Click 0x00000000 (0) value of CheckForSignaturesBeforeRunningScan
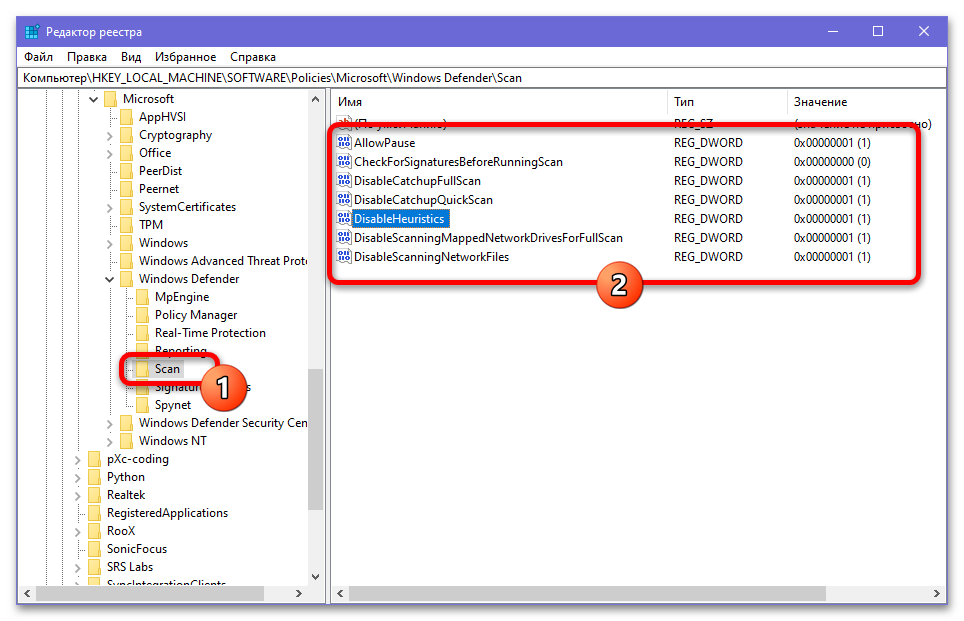Viewport: 964px width, 621px height. click(x=832, y=162)
